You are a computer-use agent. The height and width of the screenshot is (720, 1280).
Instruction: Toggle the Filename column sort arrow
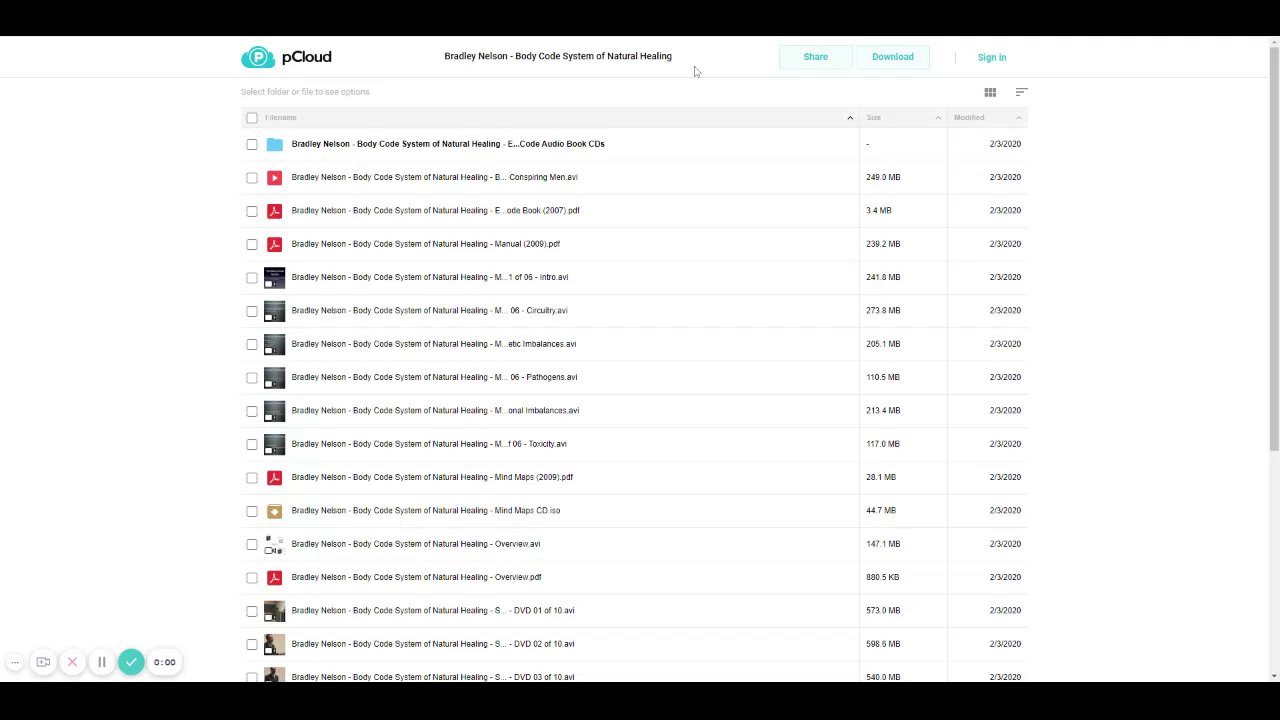click(850, 118)
